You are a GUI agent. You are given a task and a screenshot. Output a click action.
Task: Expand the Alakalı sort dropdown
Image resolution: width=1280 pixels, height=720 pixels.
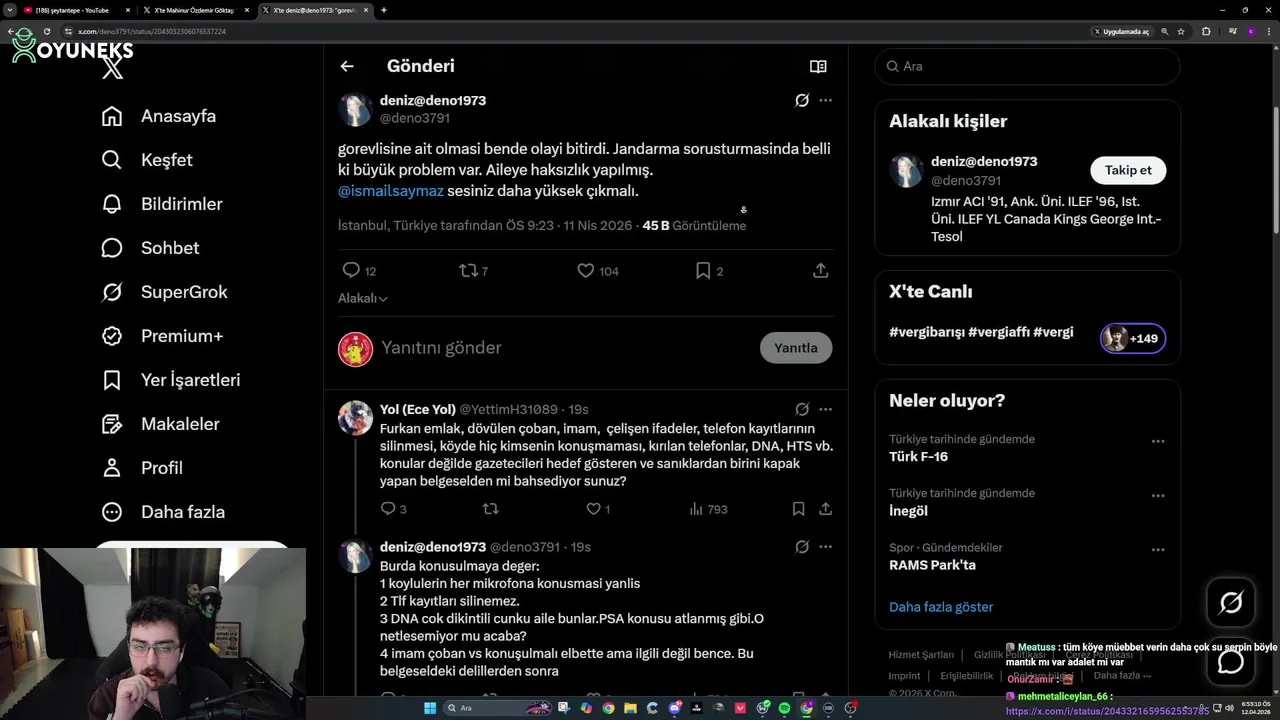(363, 298)
